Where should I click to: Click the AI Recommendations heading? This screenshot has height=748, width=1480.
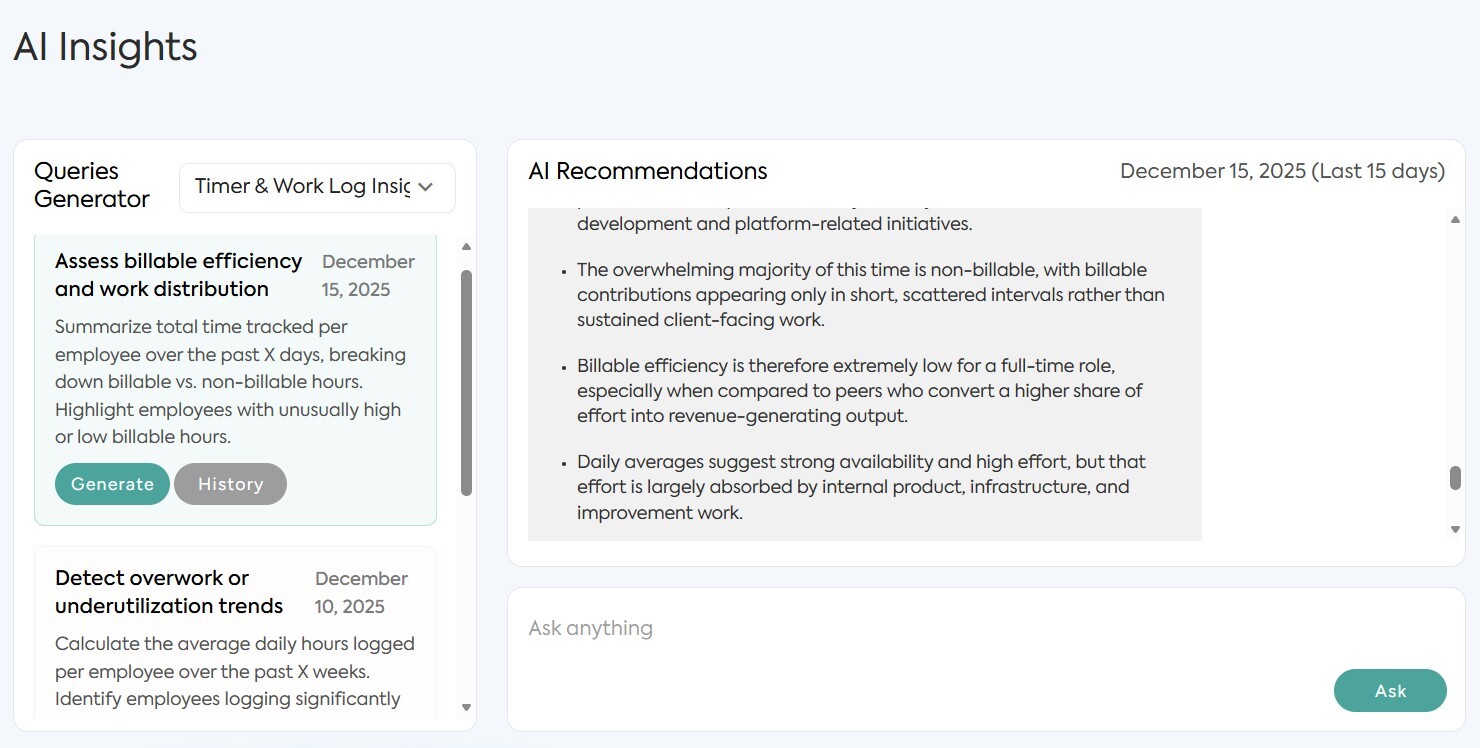648,171
